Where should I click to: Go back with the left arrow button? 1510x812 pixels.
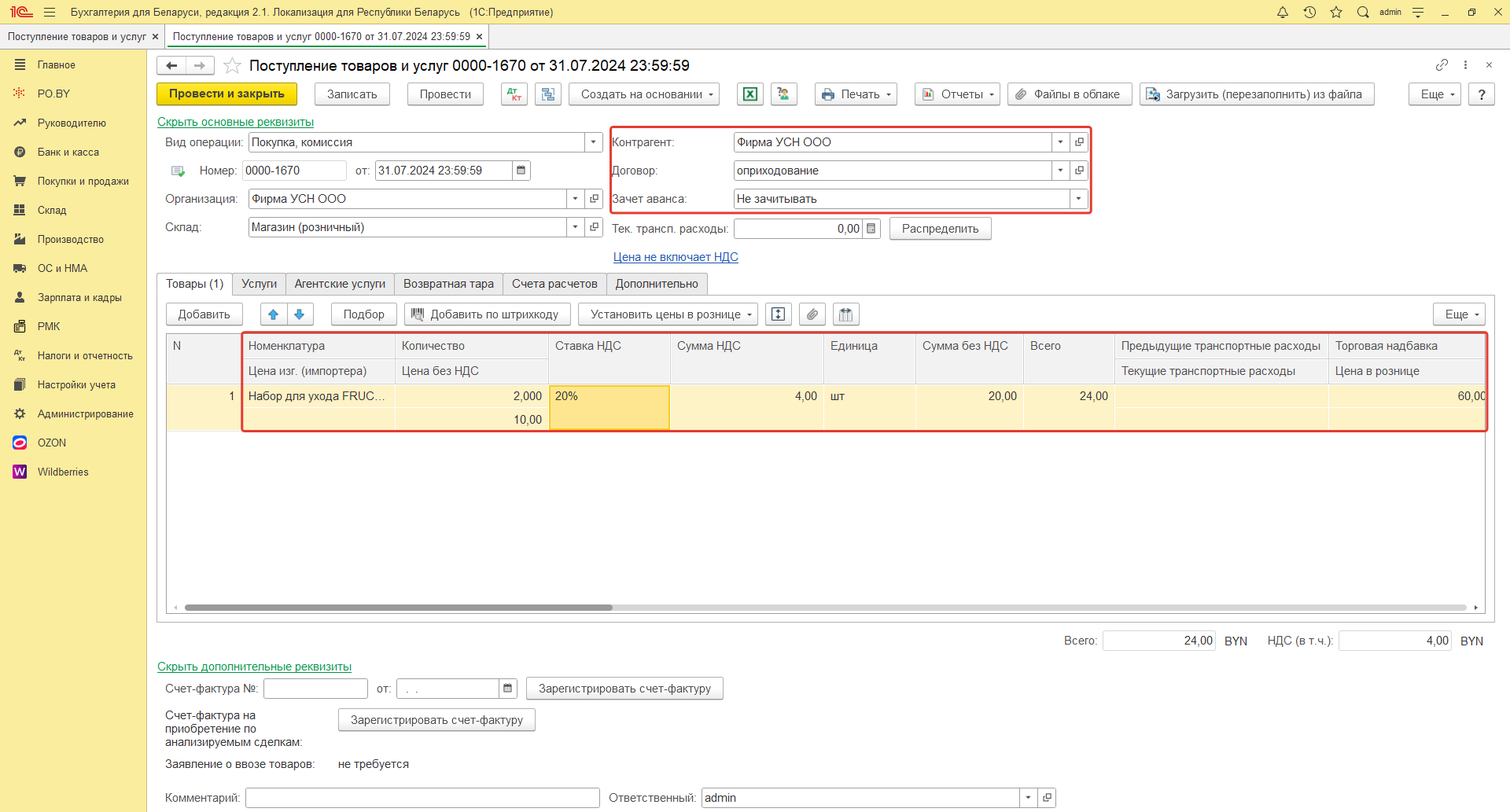[171, 65]
